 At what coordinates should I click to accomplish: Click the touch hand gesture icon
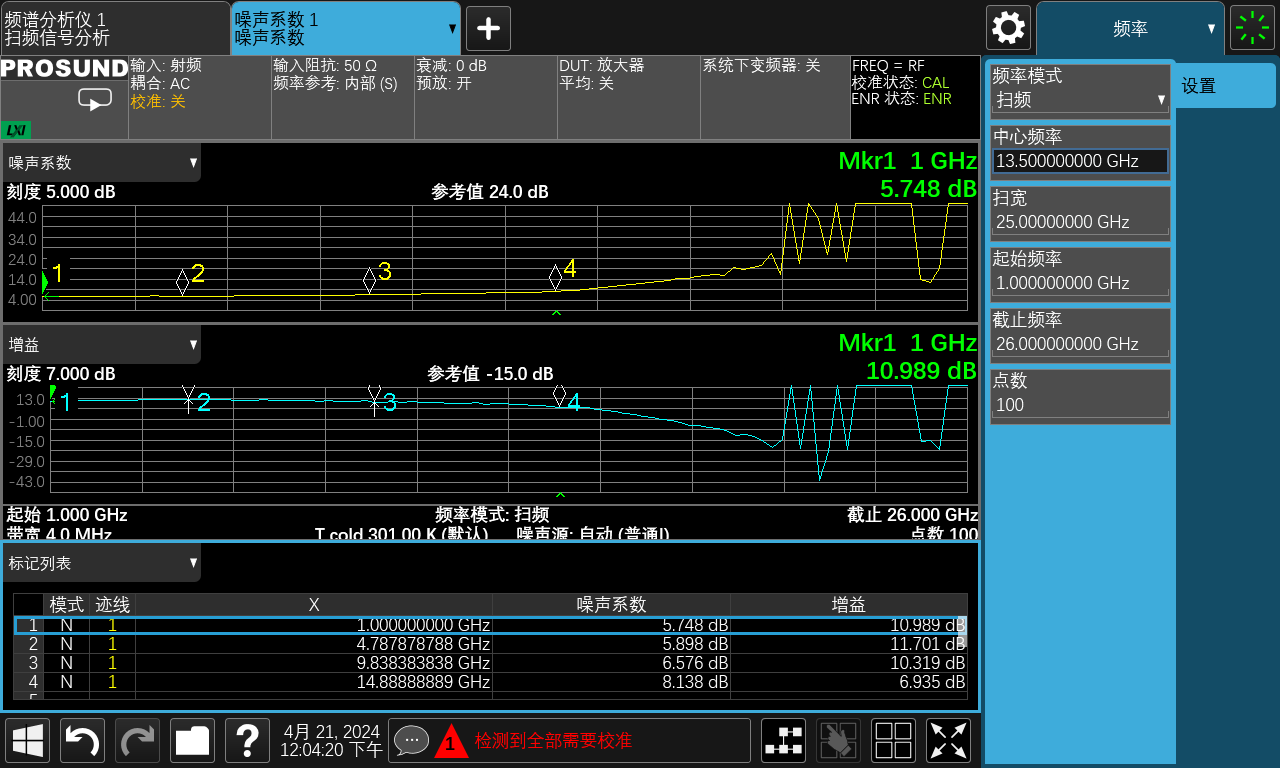tap(838, 741)
